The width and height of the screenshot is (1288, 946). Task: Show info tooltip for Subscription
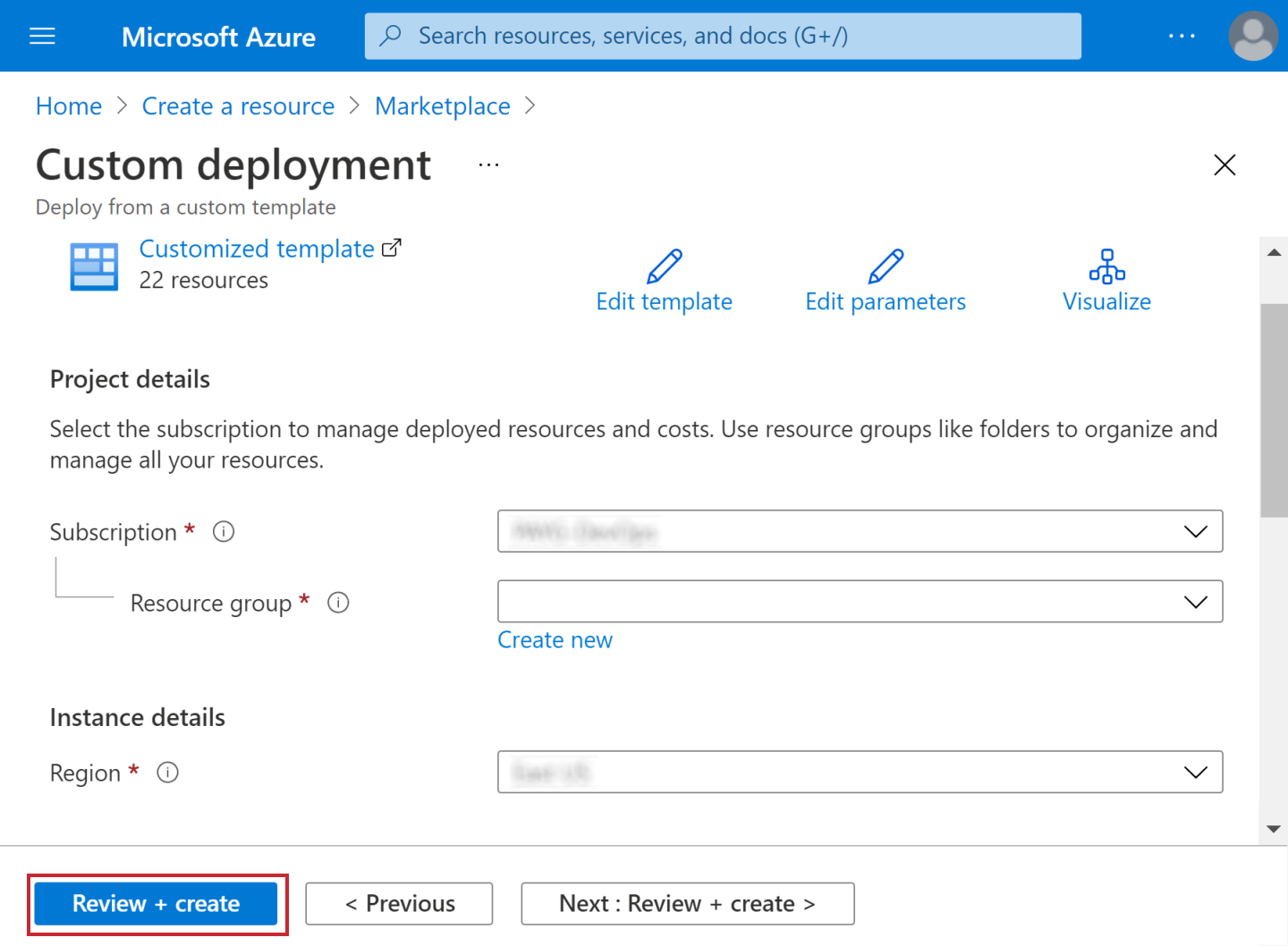(224, 532)
